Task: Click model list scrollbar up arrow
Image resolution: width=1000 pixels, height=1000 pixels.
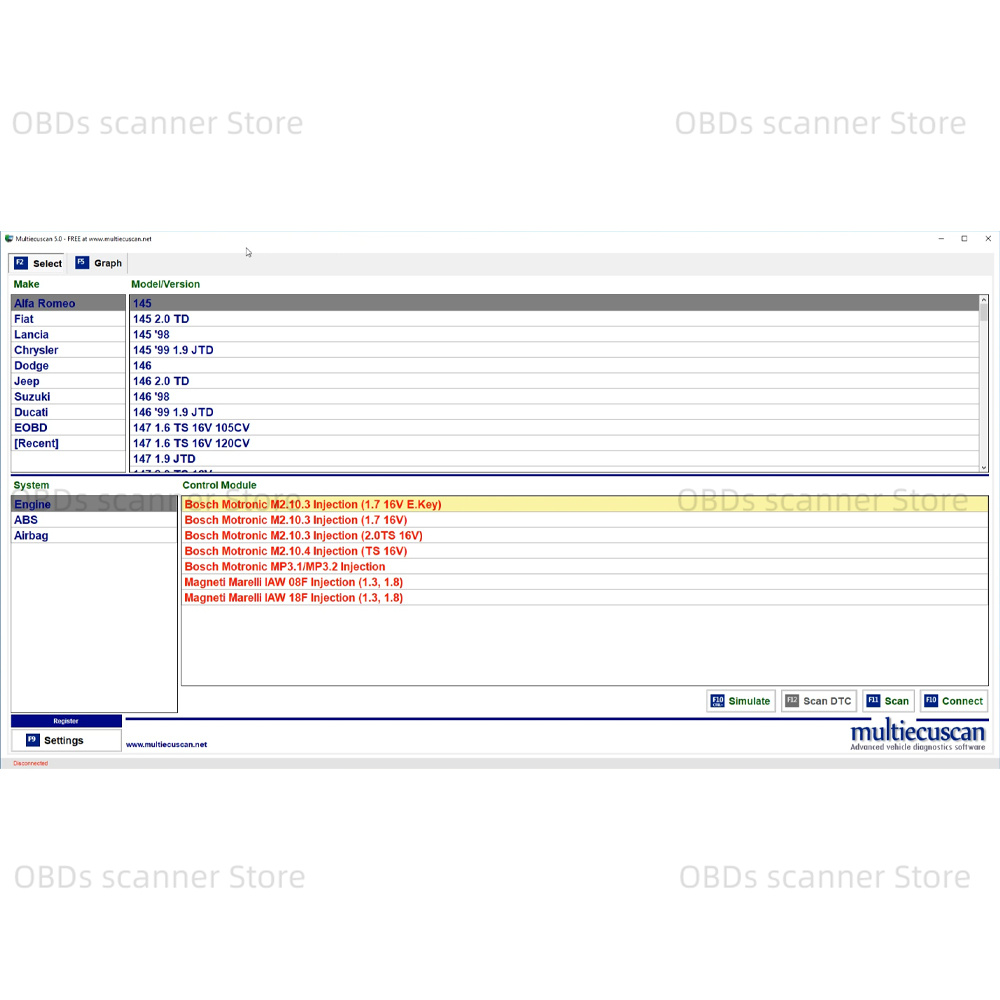Action: [x=984, y=299]
